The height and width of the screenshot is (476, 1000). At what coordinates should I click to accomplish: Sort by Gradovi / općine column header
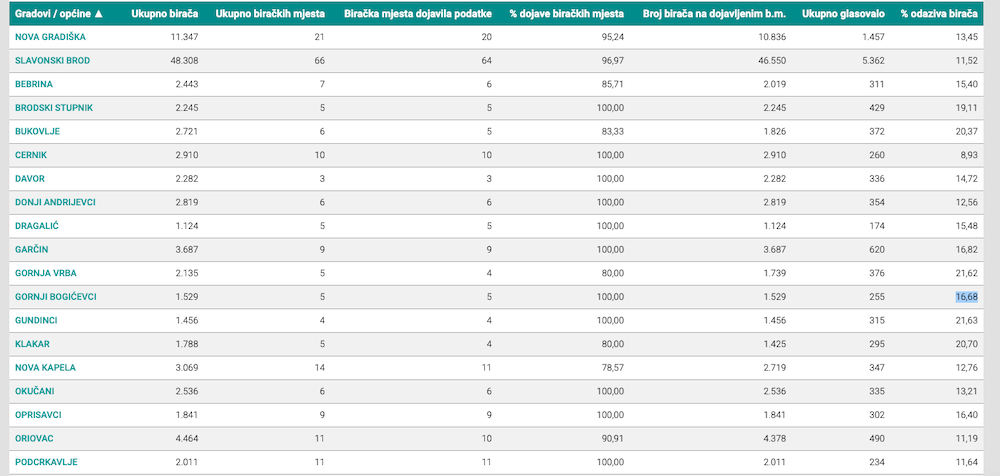[59, 13]
